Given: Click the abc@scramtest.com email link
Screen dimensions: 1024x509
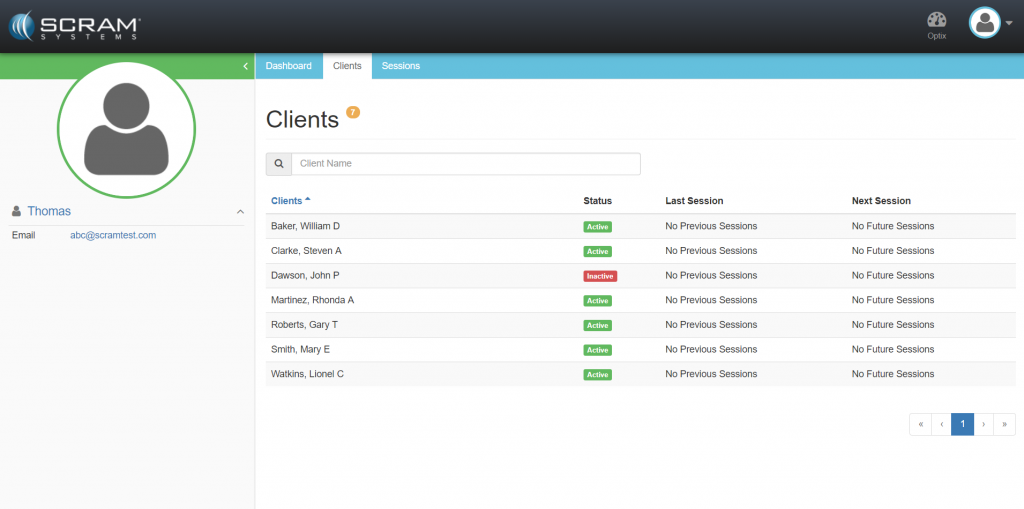Looking at the screenshot, I should click(x=113, y=235).
